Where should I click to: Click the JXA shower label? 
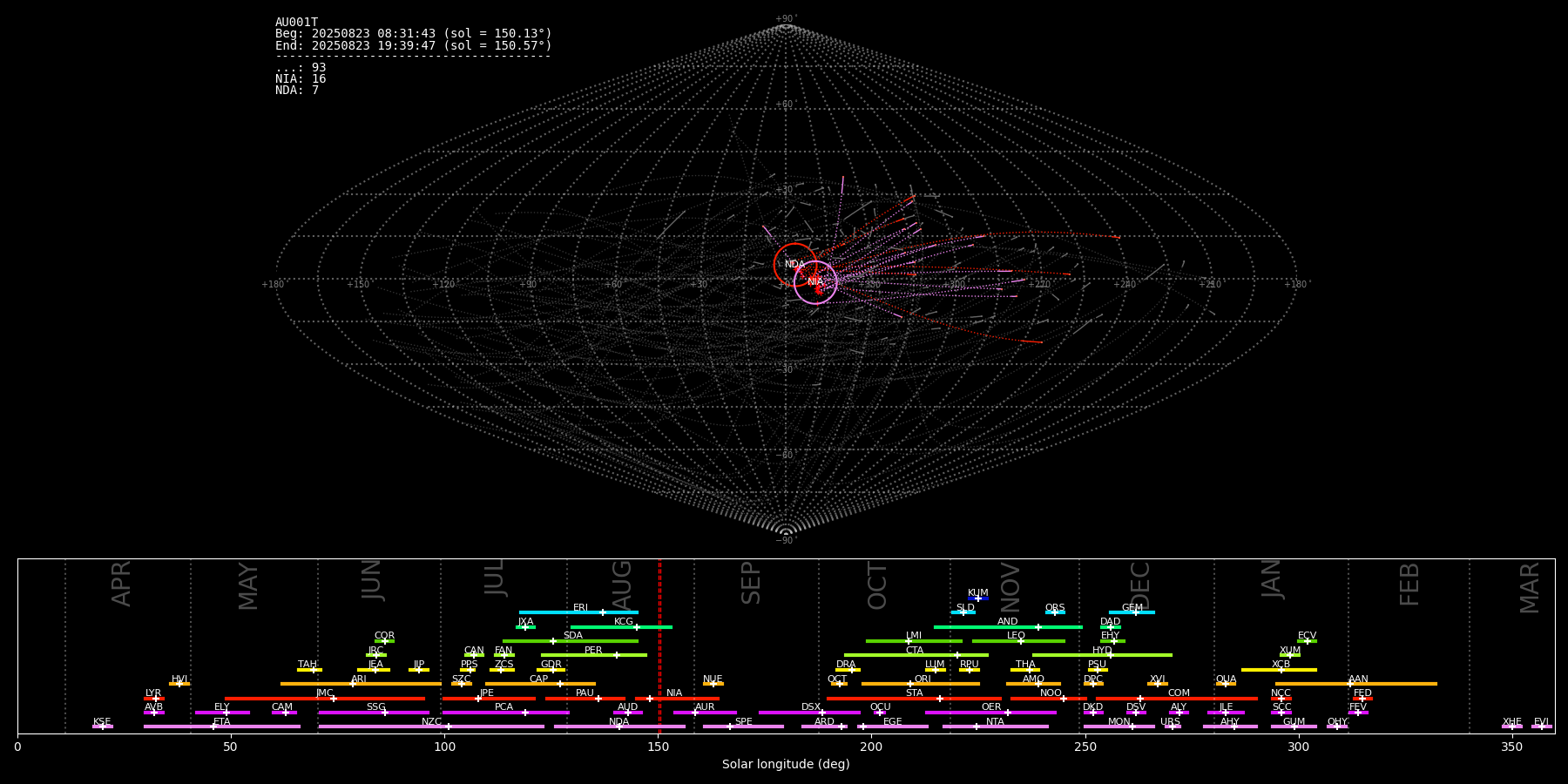[x=525, y=622]
